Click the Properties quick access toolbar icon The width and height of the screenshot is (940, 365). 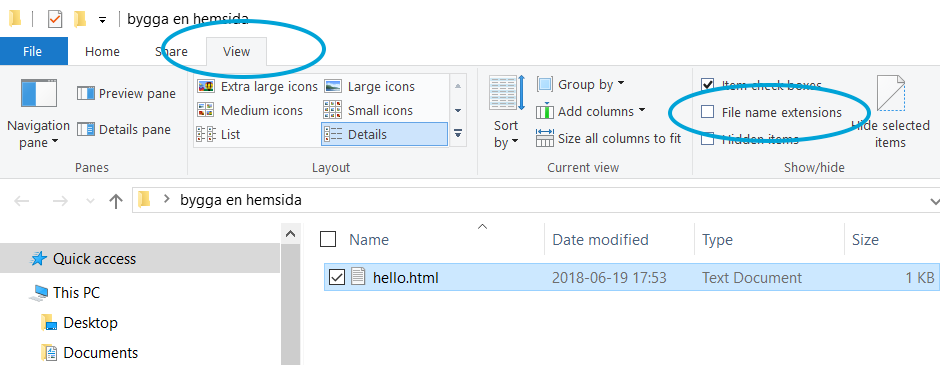click(x=55, y=20)
